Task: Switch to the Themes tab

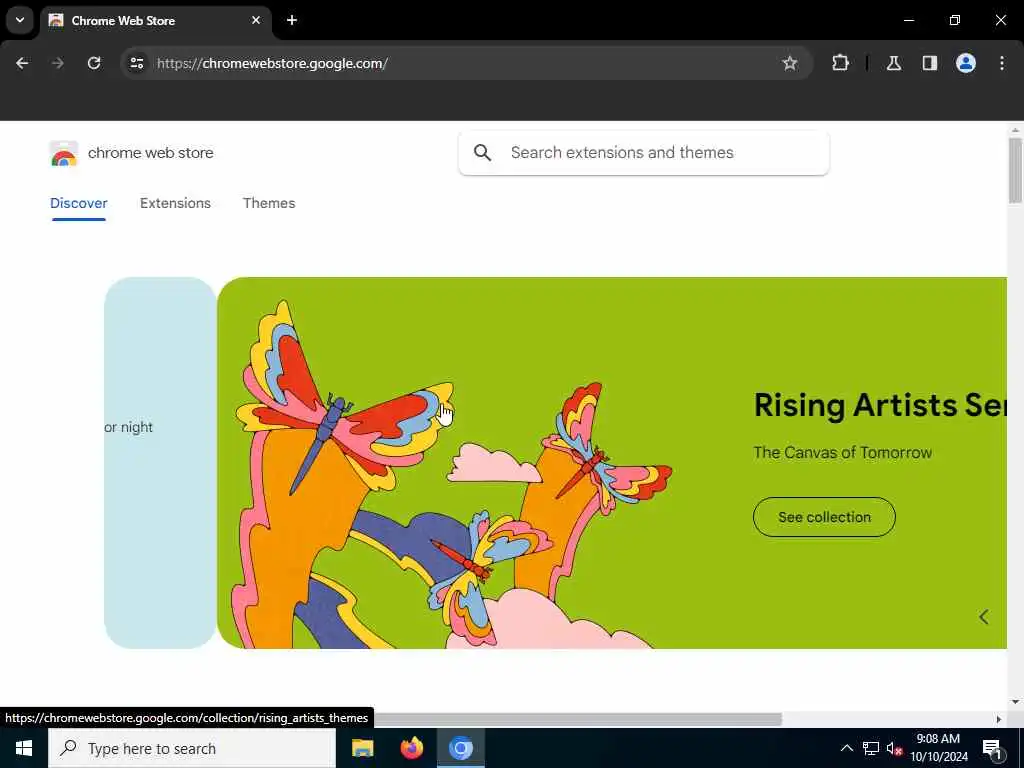Action: pos(269,203)
